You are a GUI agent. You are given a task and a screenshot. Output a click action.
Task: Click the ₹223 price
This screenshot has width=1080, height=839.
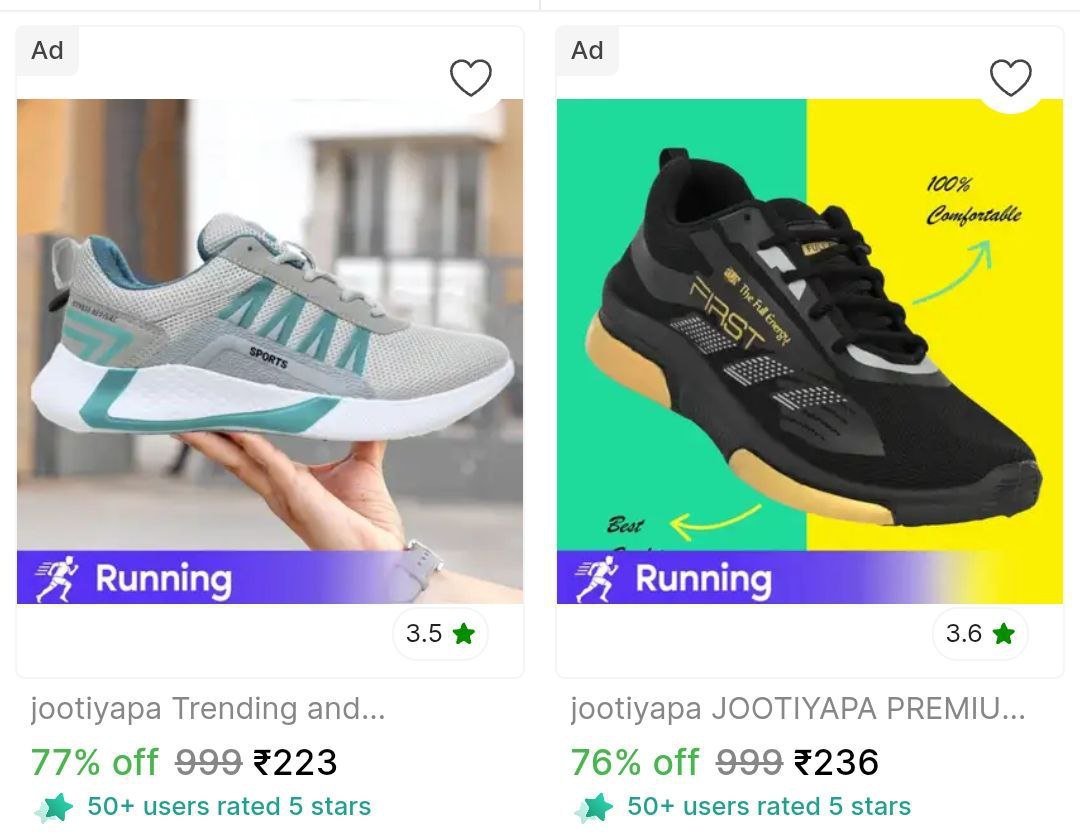pyautogui.click(x=295, y=763)
